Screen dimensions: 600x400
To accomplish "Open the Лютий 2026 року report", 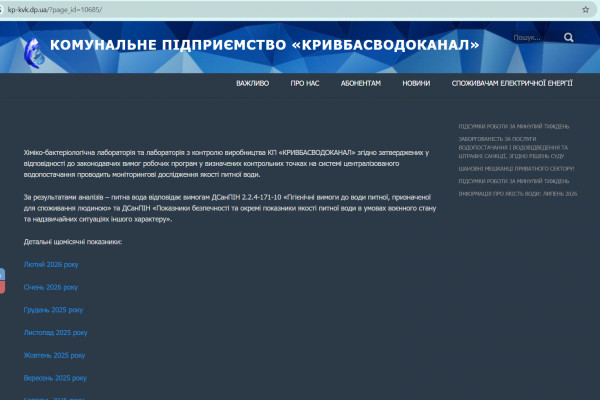I will click(x=51, y=264).
